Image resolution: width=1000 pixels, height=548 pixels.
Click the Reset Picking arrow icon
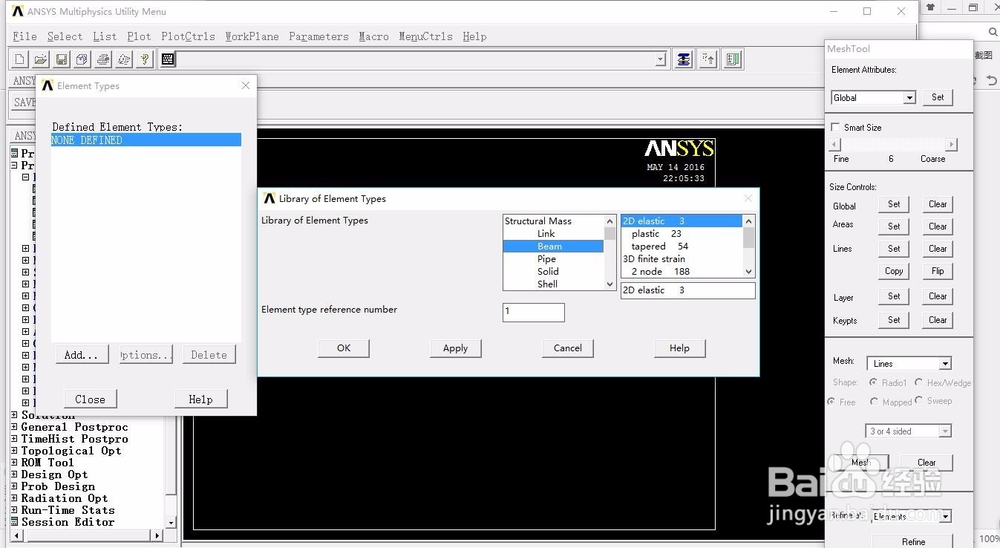[709, 59]
